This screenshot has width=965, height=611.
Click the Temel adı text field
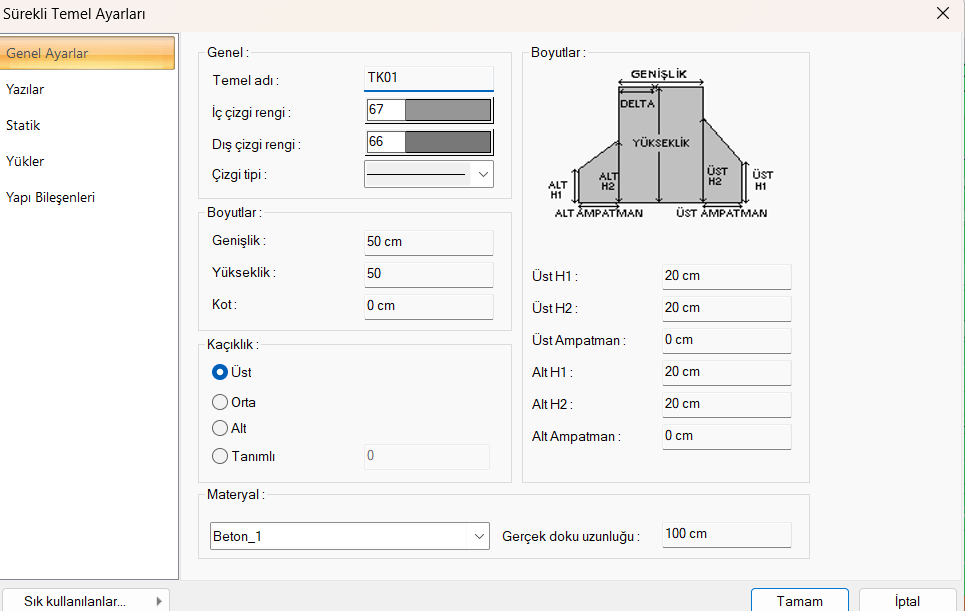click(x=428, y=78)
